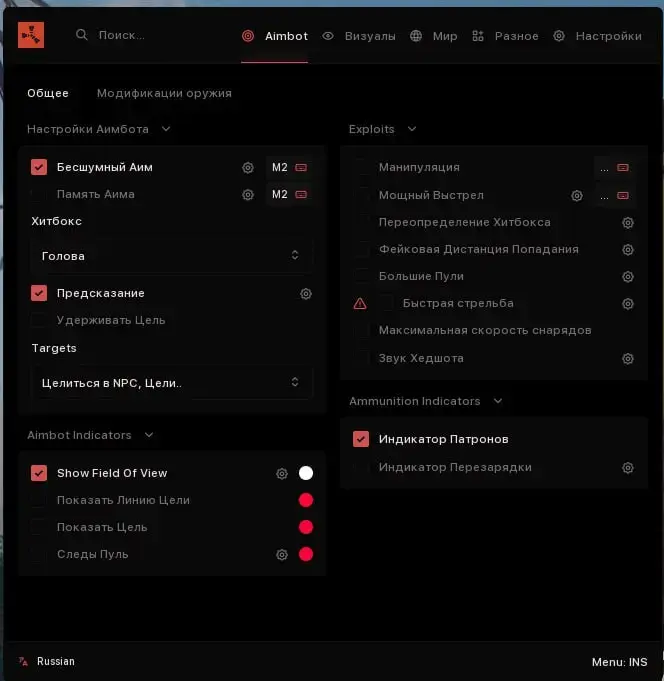Click the red logo icon at top-left
This screenshot has height=681, width=664.
31,35
